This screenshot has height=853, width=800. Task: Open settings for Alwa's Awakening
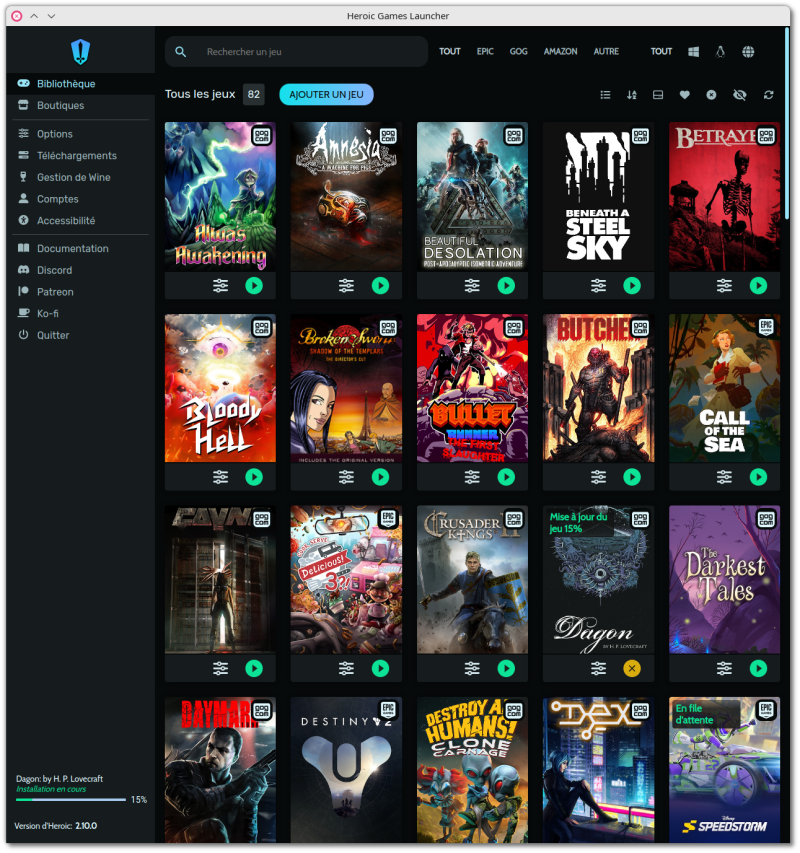click(x=220, y=286)
